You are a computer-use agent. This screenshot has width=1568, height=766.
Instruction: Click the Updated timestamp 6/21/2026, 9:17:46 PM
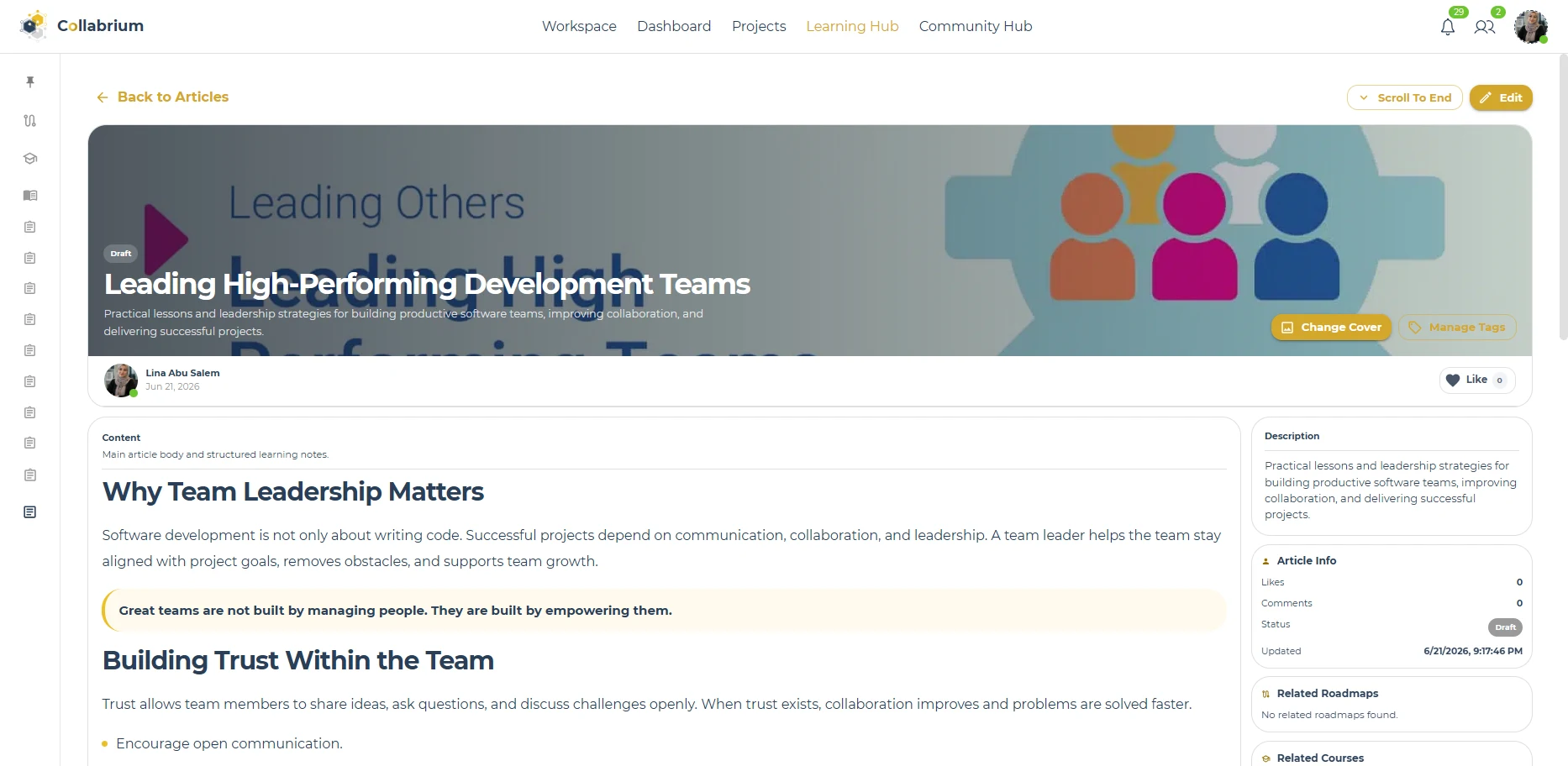click(1473, 651)
